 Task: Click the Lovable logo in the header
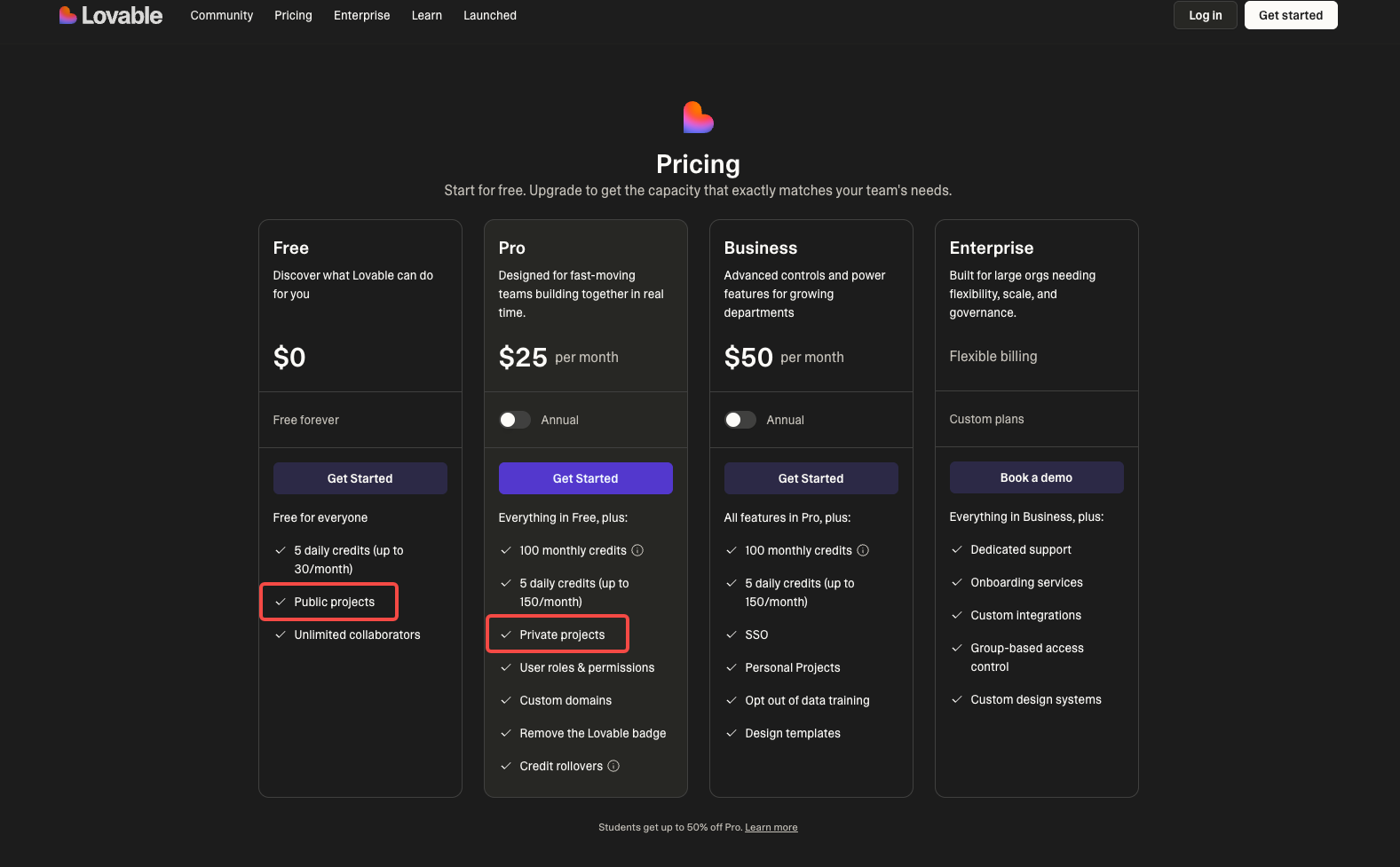coord(111,15)
